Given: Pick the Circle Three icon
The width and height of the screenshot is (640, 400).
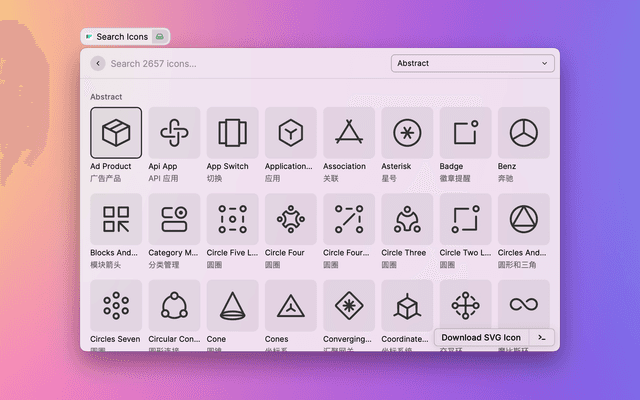Looking at the screenshot, I should pyautogui.click(x=407, y=219).
